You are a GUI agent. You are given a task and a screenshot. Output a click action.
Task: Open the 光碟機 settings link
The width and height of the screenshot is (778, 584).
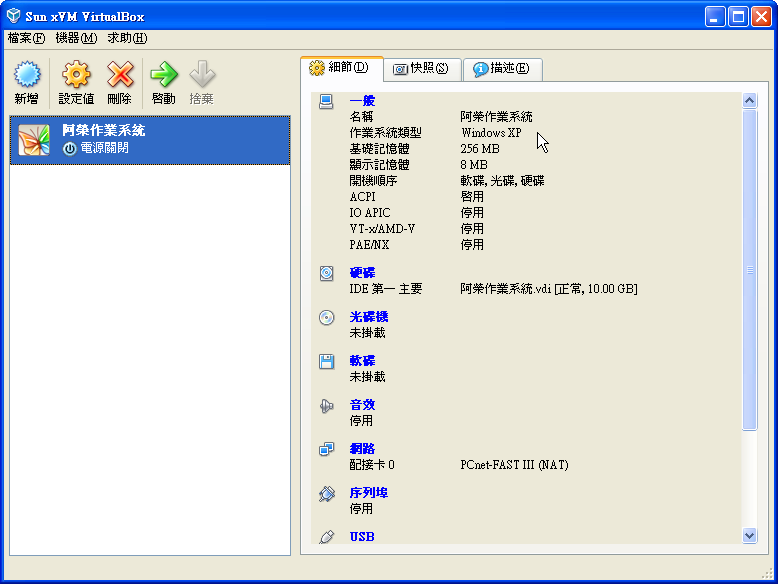click(369, 317)
